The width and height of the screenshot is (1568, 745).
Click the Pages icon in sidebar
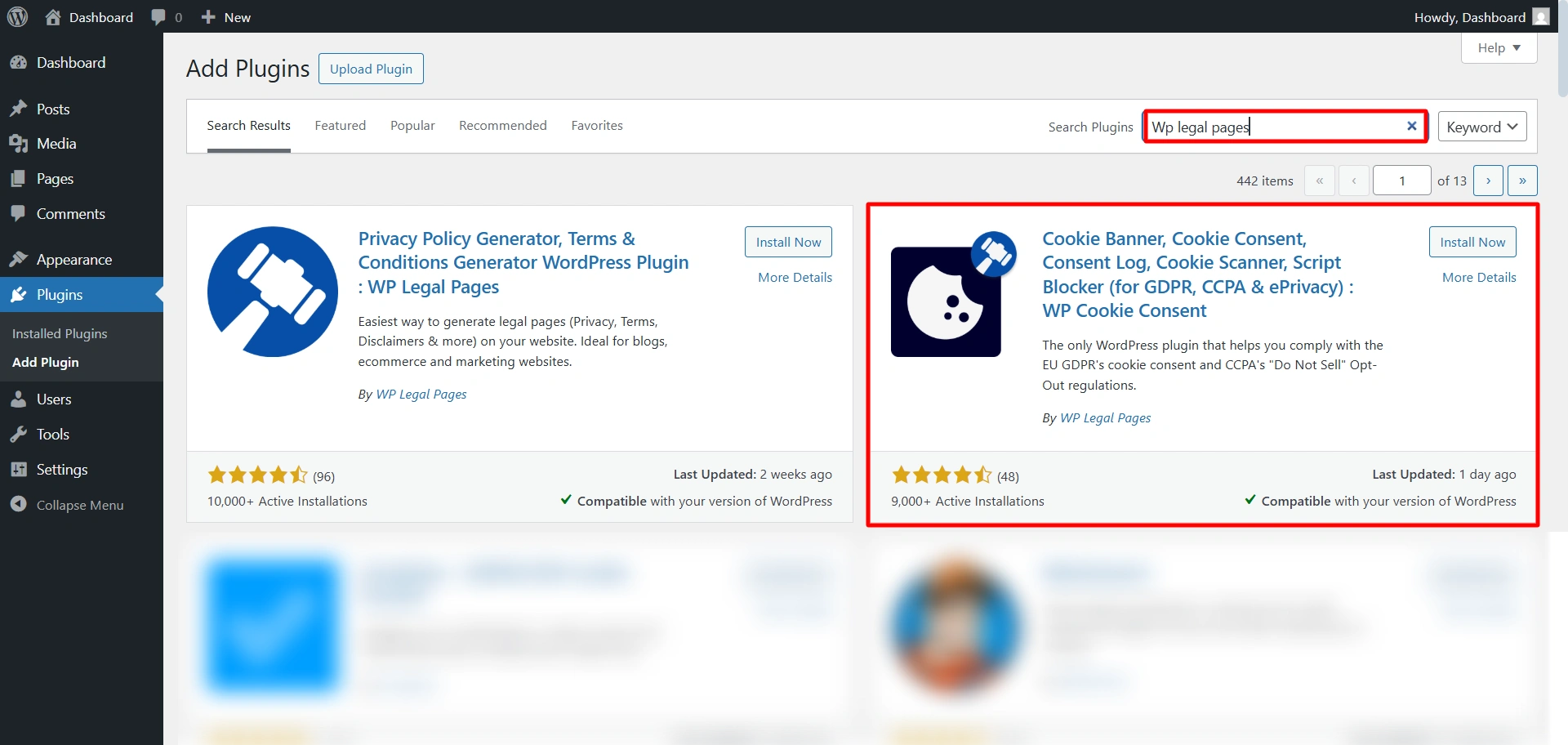[19, 179]
